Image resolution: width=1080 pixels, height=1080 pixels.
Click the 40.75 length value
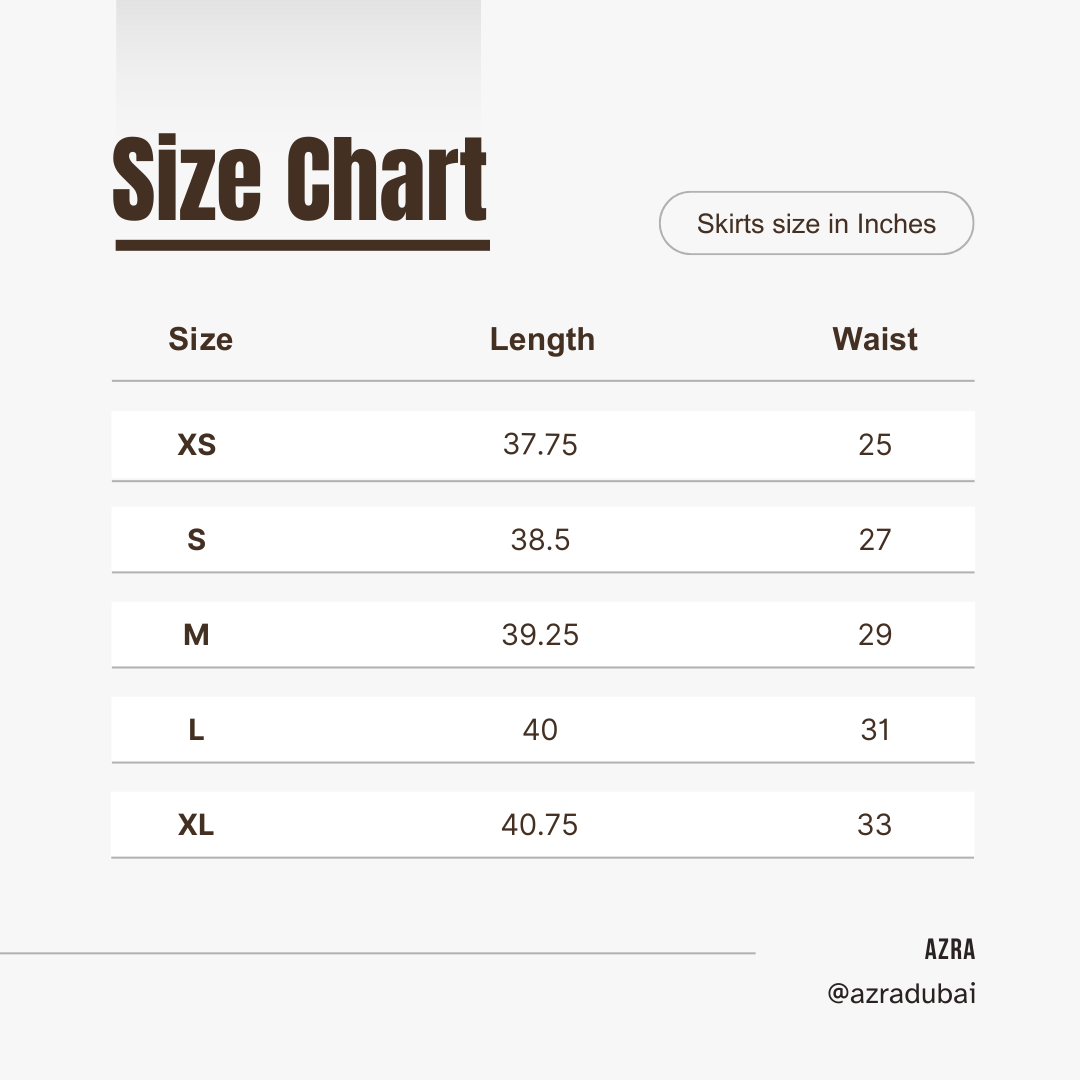tap(540, 825)
